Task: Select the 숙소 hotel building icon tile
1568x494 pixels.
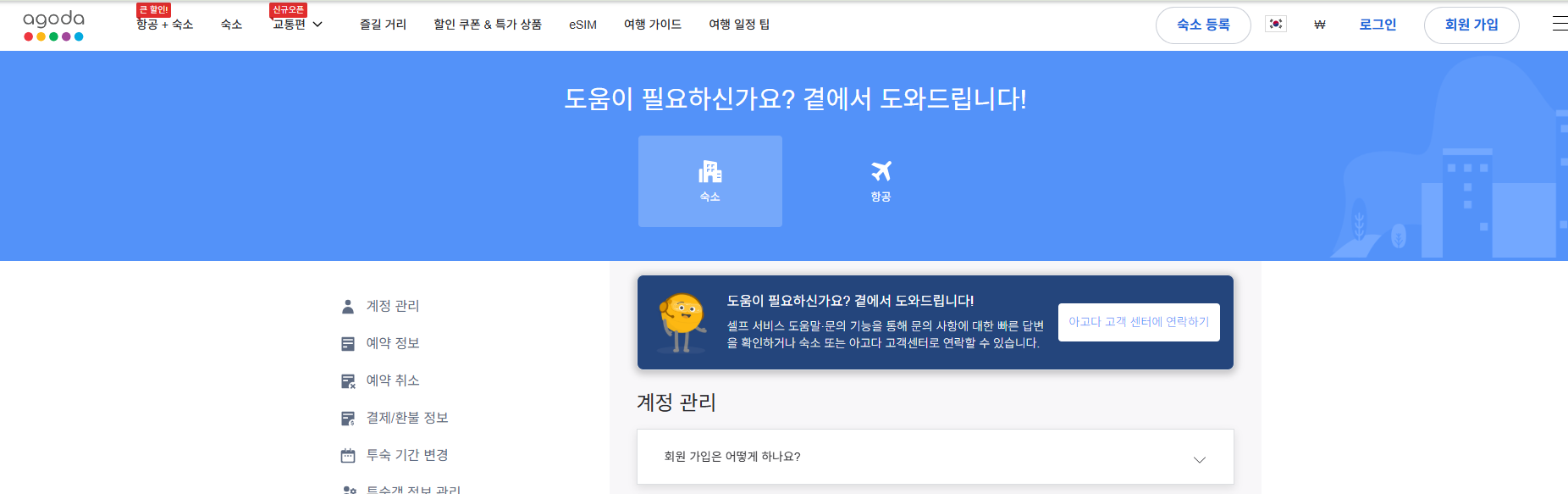Action: pyautogui.click(x=709, y=180)
